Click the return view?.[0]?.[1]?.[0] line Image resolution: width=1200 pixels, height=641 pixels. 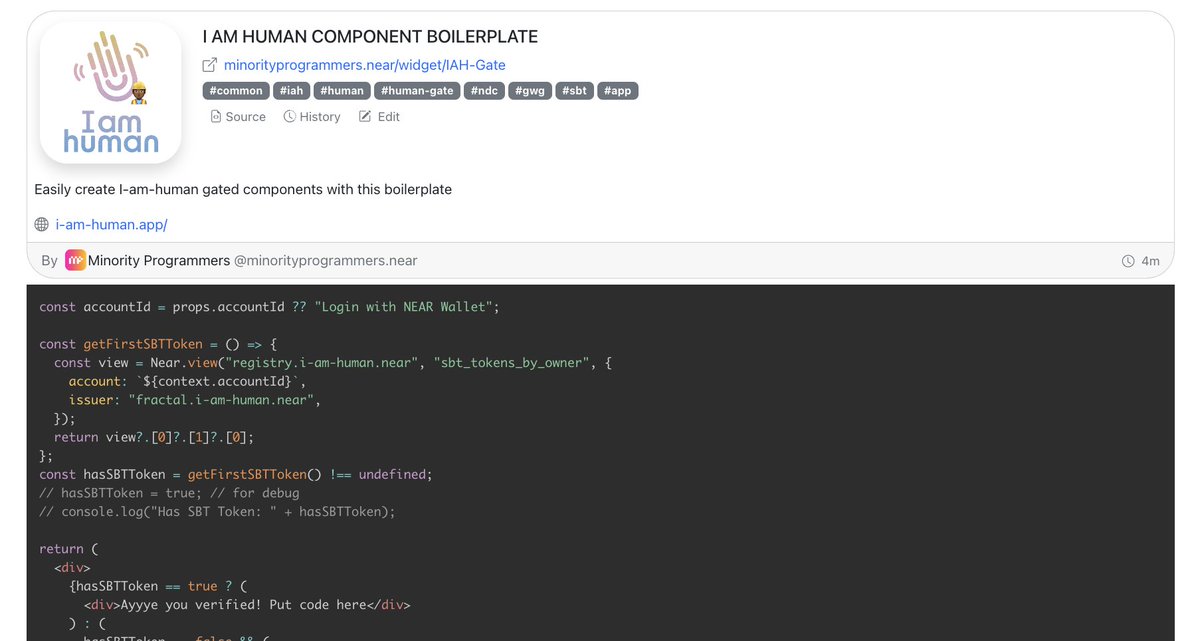[x=154, y=437]
